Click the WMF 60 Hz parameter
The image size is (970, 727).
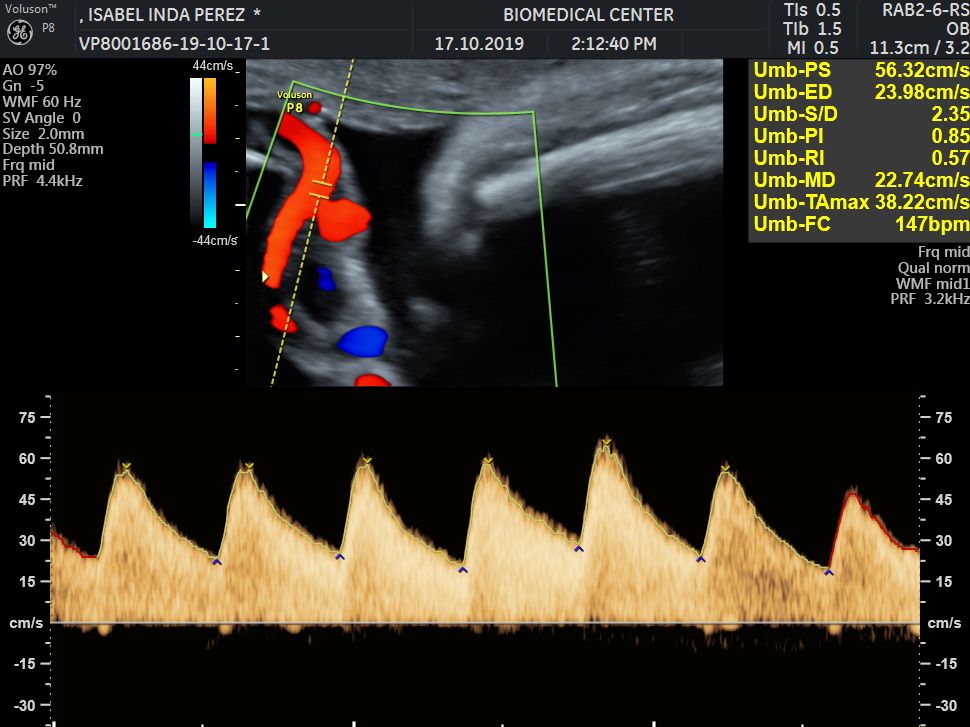(x=42, y=102)
